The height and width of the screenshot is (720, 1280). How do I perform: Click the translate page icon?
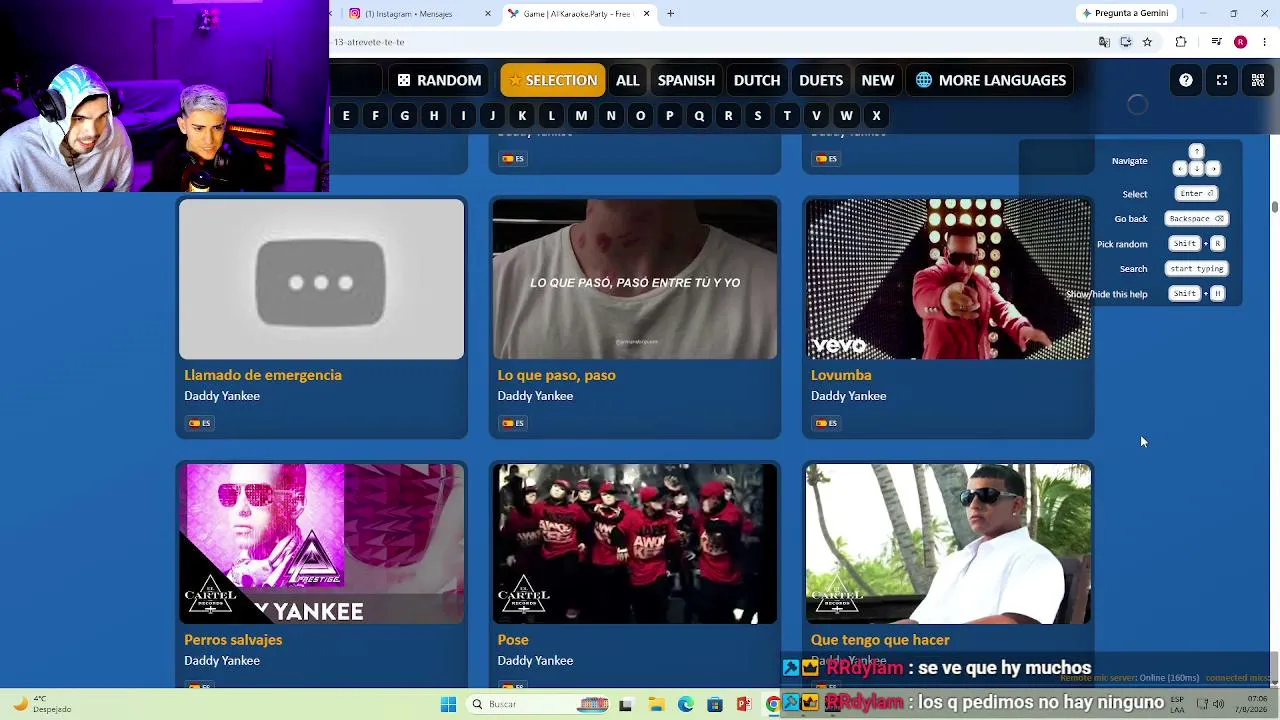pos(1104,42)
